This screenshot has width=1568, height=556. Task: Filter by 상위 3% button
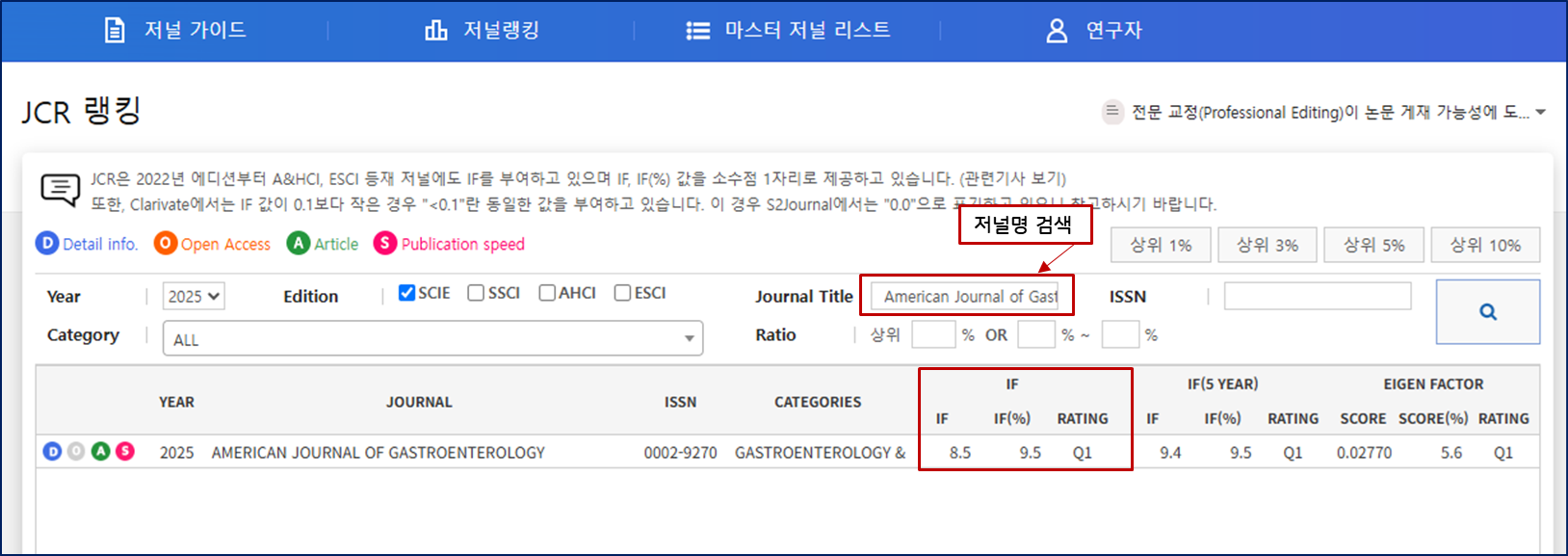(1267, 245)
